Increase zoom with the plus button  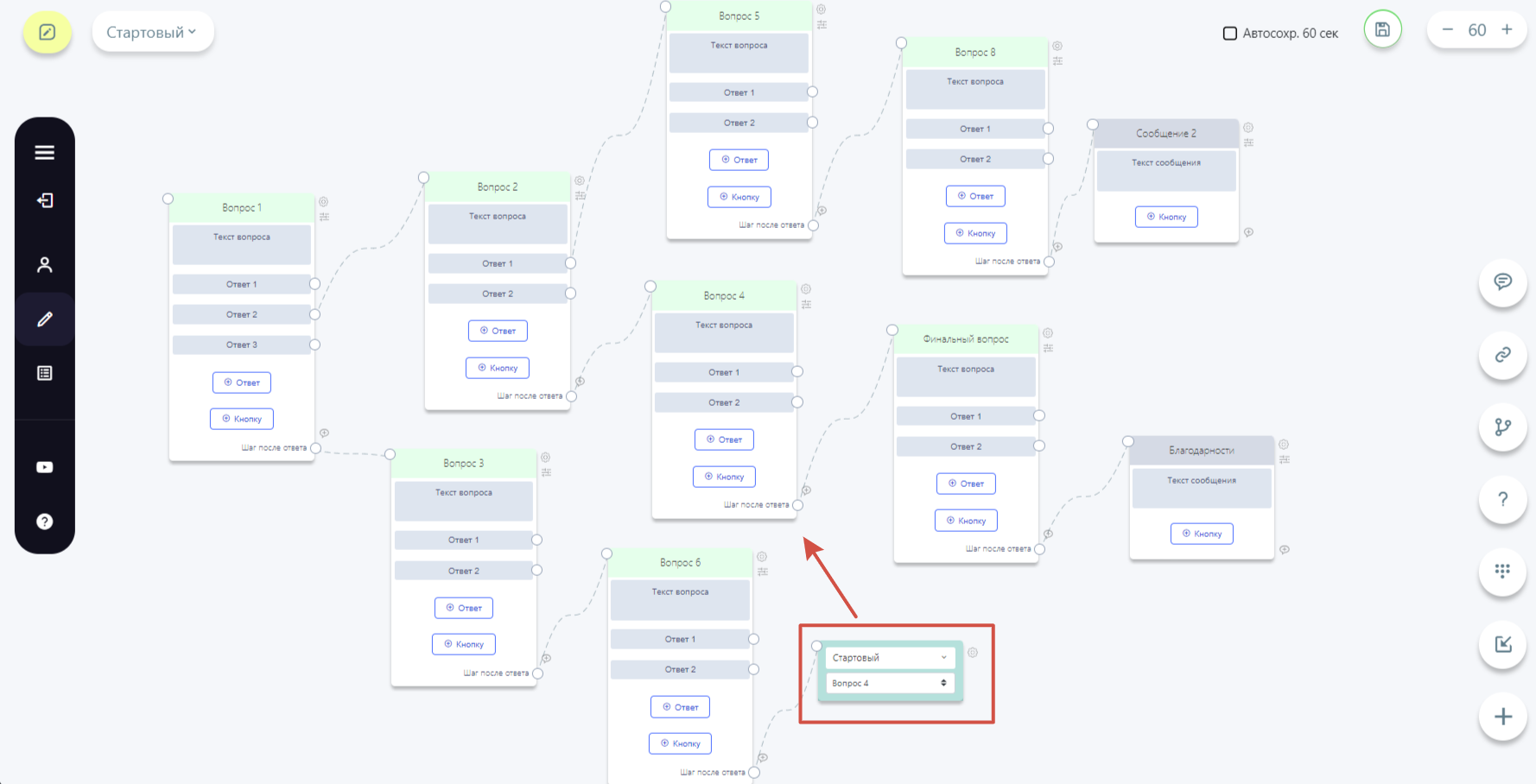pos(1507,29)
